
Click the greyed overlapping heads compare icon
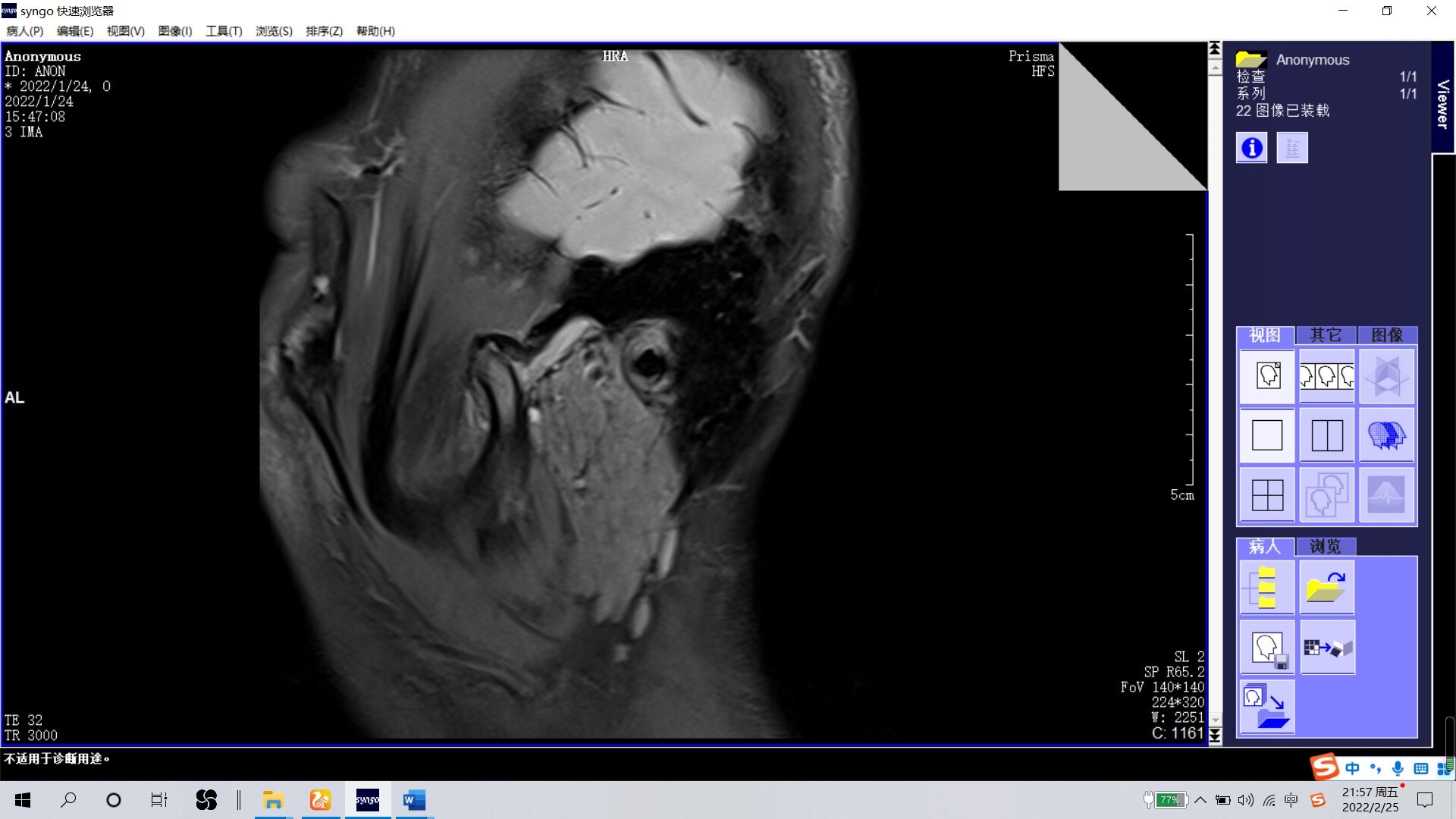tap(1326, 495)
